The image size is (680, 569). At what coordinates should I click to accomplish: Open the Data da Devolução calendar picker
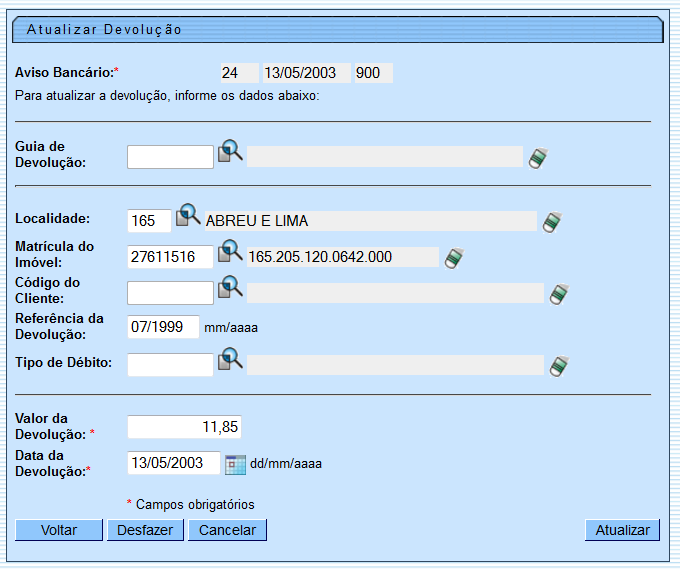tap(235, 463)
